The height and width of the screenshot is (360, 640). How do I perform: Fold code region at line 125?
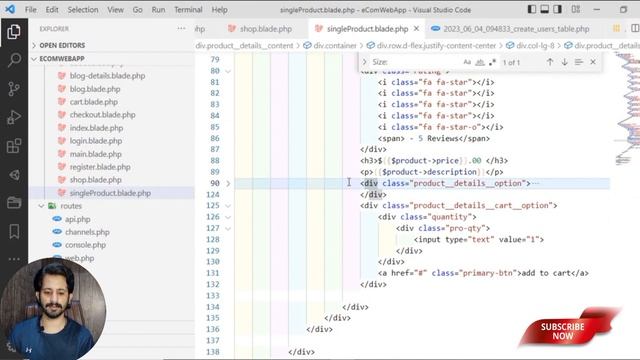click(x=228, y=206)
